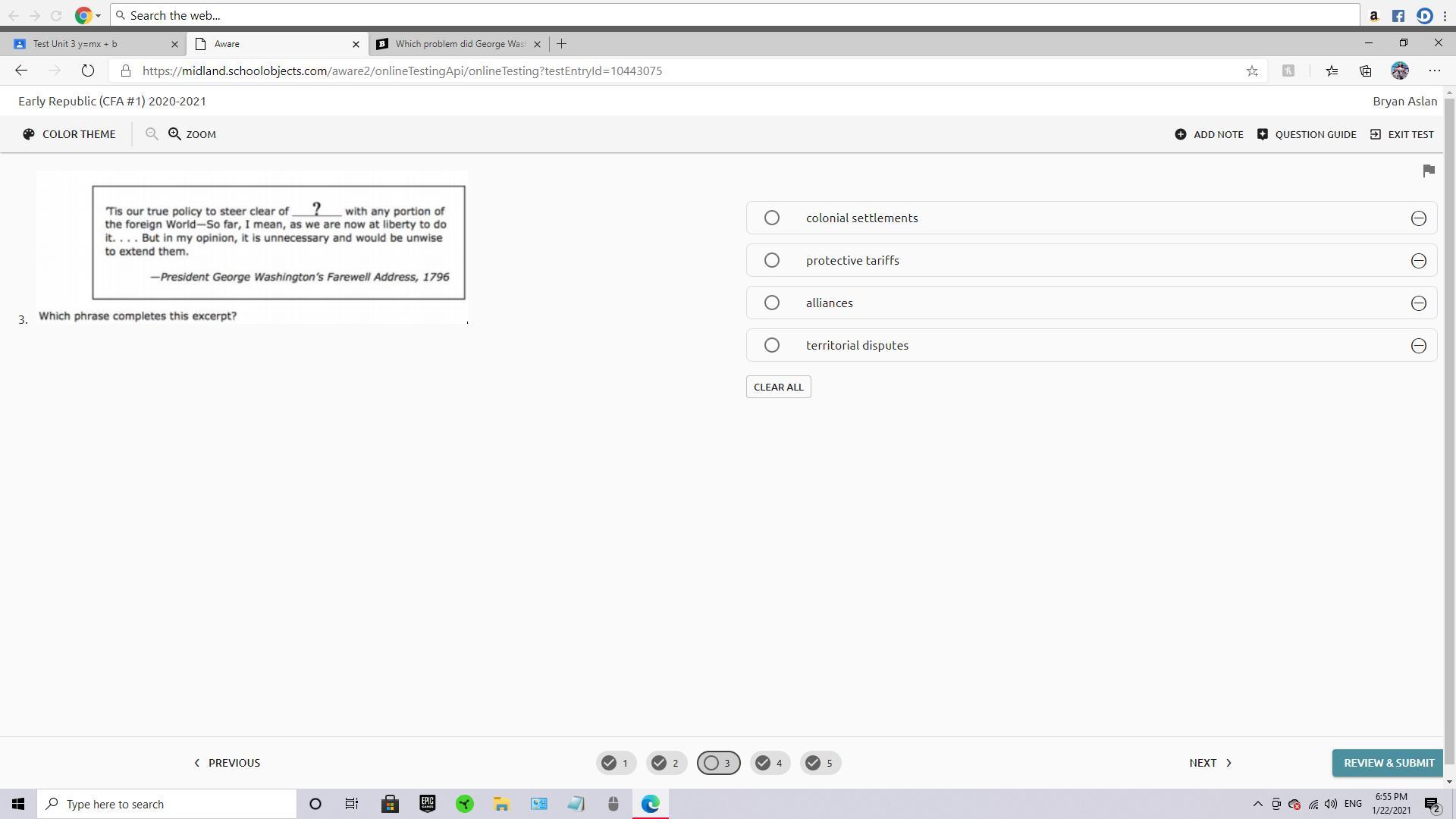Viewport: 1456px width, 819px height.
Task: Click the Zoom magnifier icon
Action: [x=175, y=134]
